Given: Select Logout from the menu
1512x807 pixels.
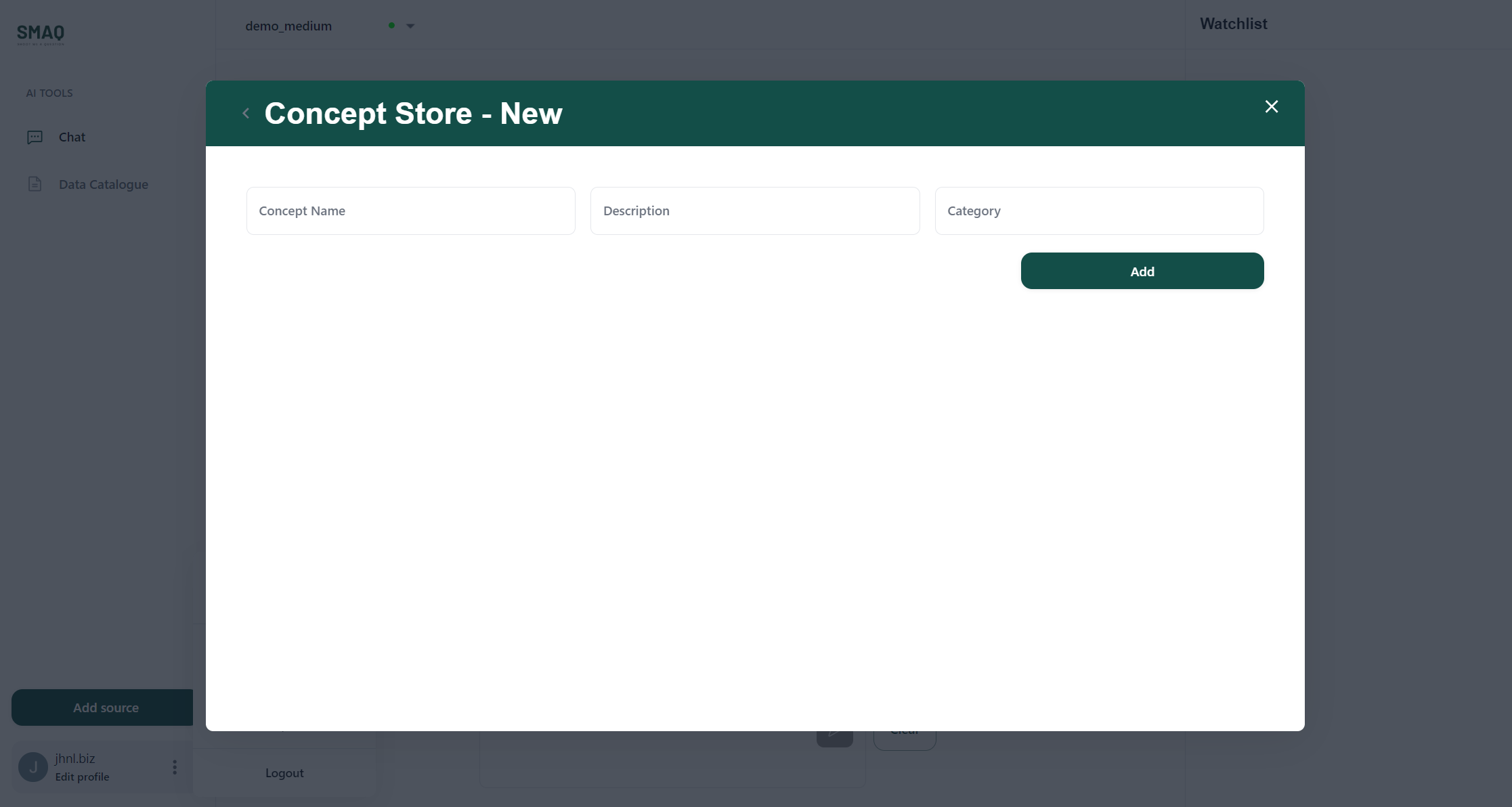Looking at the screenshot, I should pyautogui.click(x=284, y=773).
